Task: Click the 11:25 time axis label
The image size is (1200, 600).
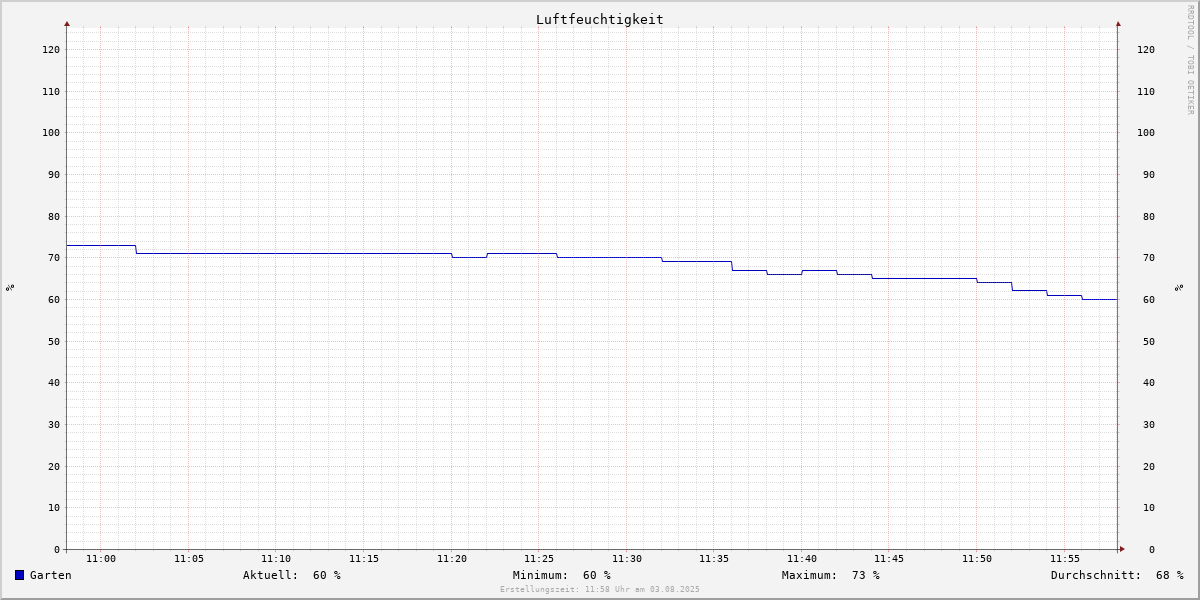Action: click(539, 559)
